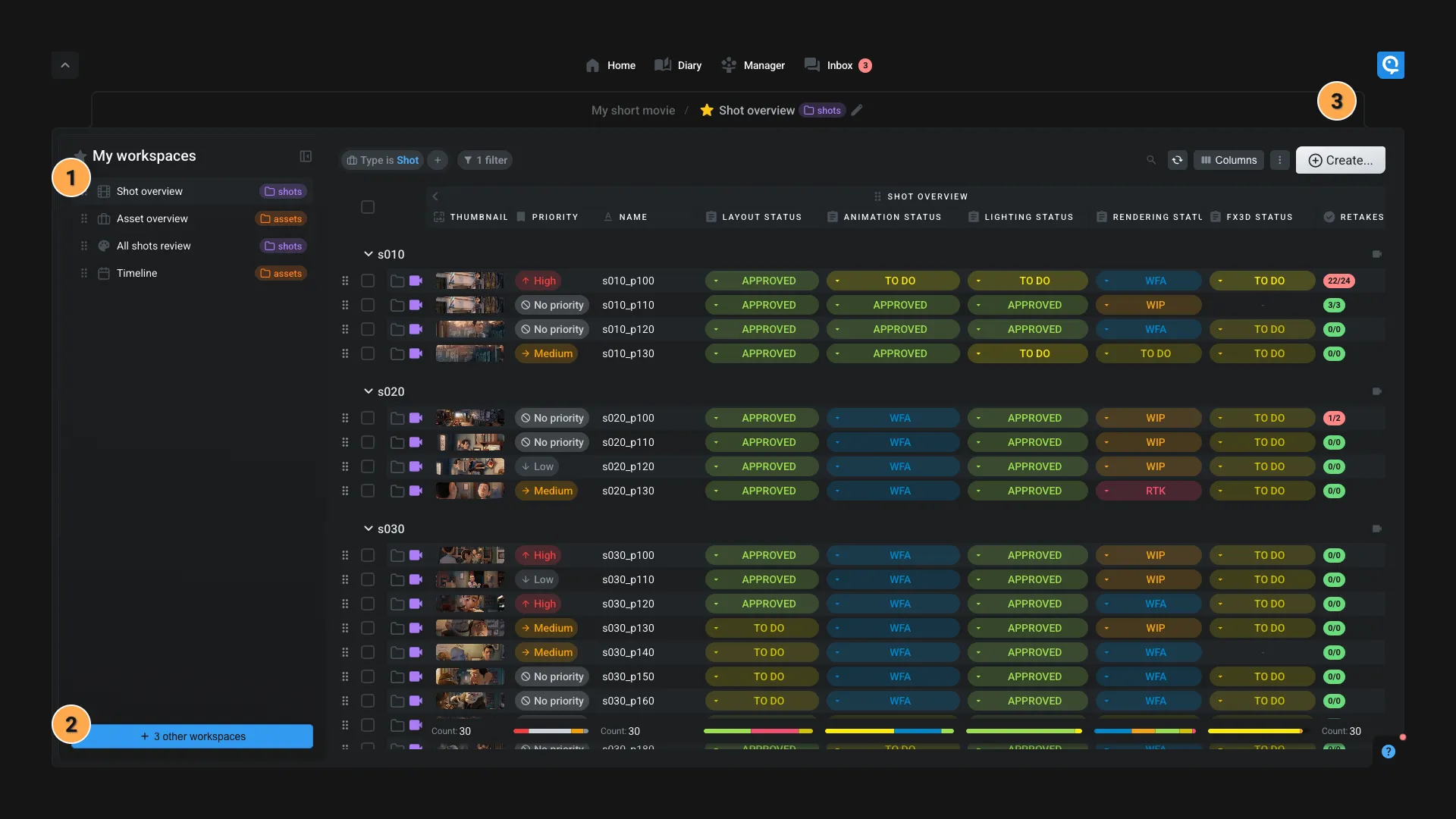Click the blue help question mark icon

click(1388, 752)
